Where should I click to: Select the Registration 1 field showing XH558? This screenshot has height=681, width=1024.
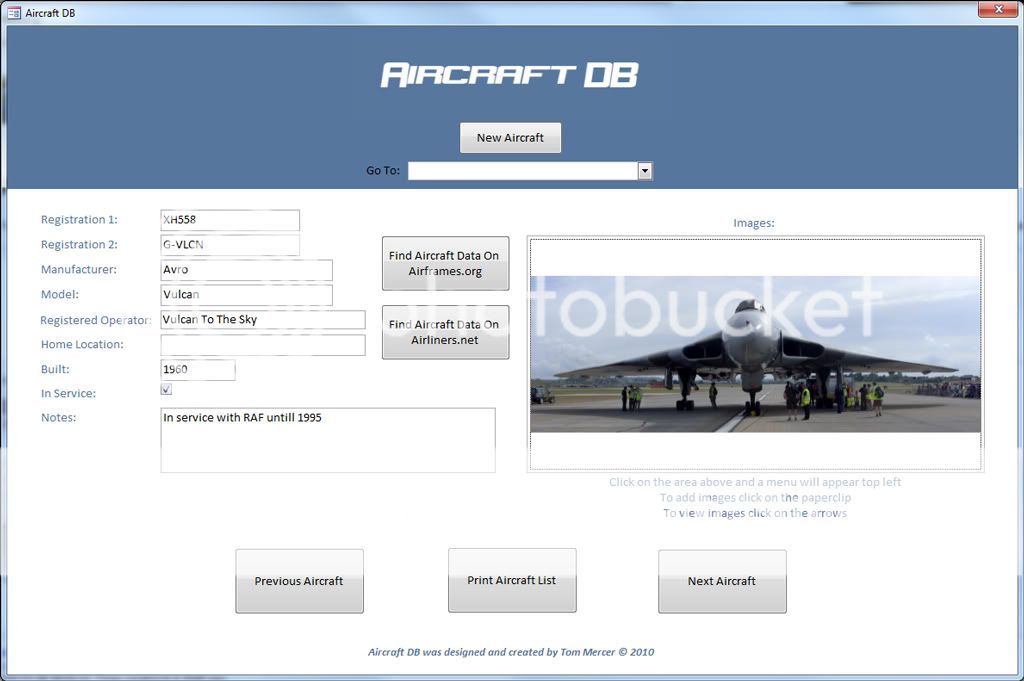click(x=230, y=220)
